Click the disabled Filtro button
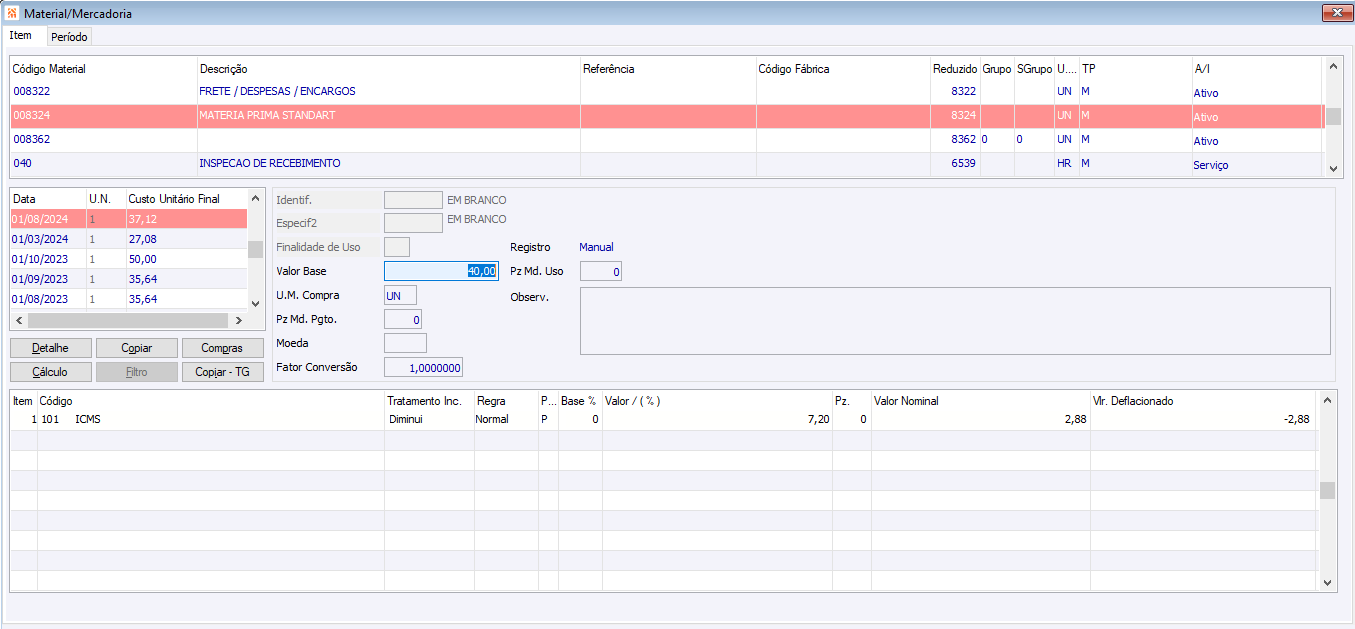Image resolution: width=1355 pixels, height=629 pixels. tap(137, 372)
